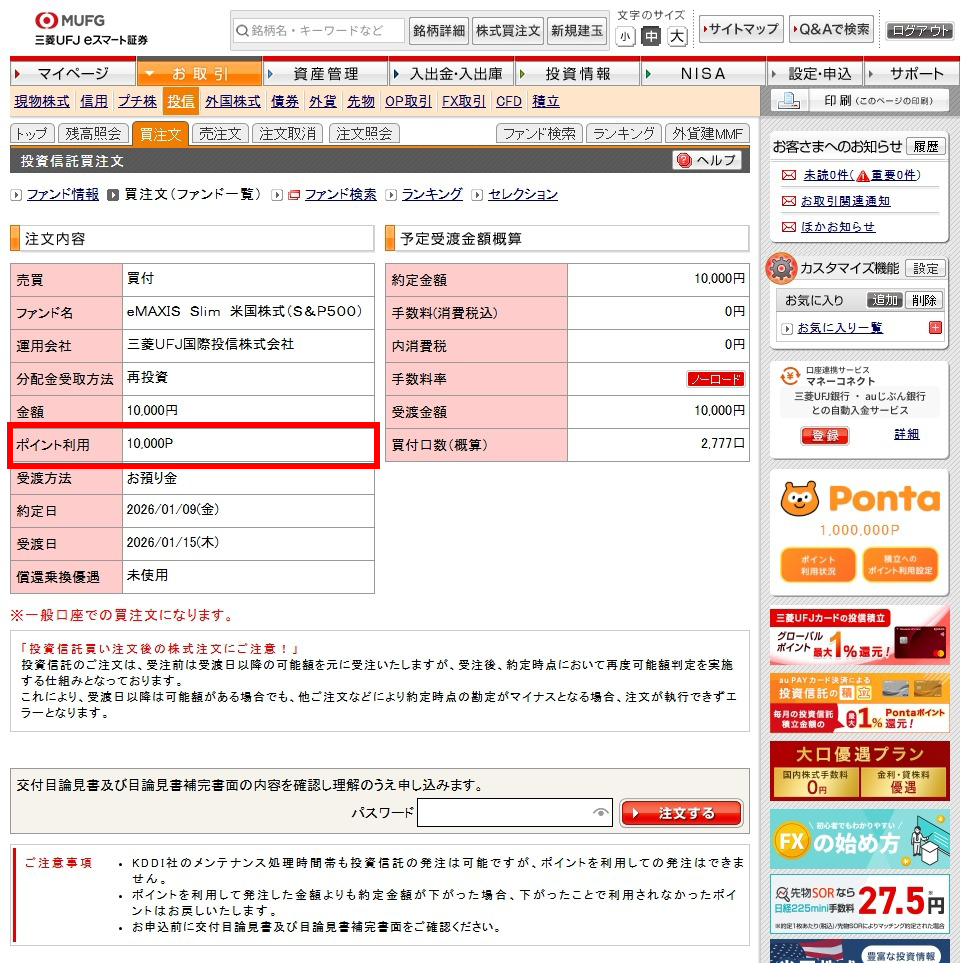Screen dimensions: 972x963
Task: Click the Ponta character logo
Action: click(x=800, y=498)
